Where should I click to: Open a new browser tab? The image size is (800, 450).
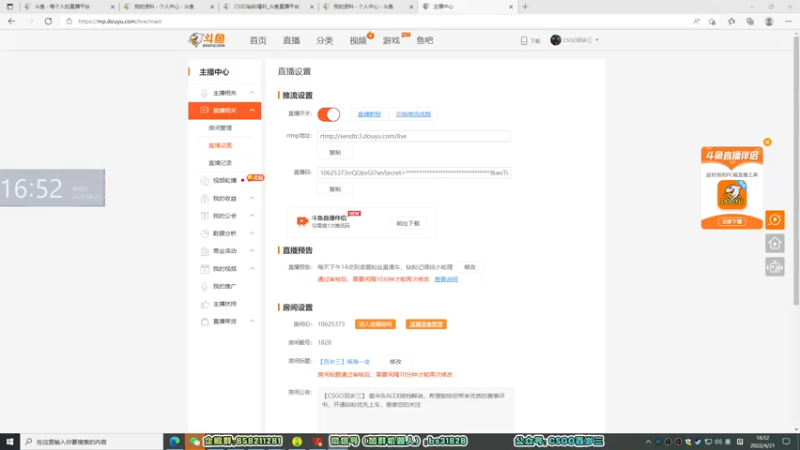tap(525, 7)
